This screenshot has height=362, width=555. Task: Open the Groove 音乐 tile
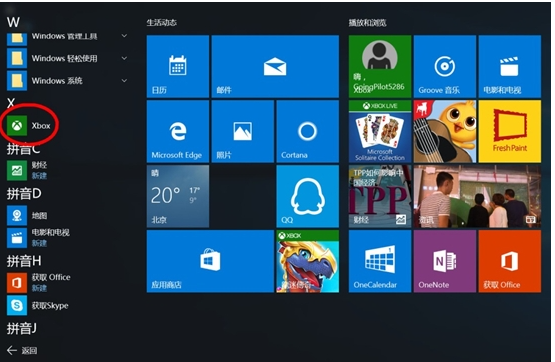[x=445, y=66]
